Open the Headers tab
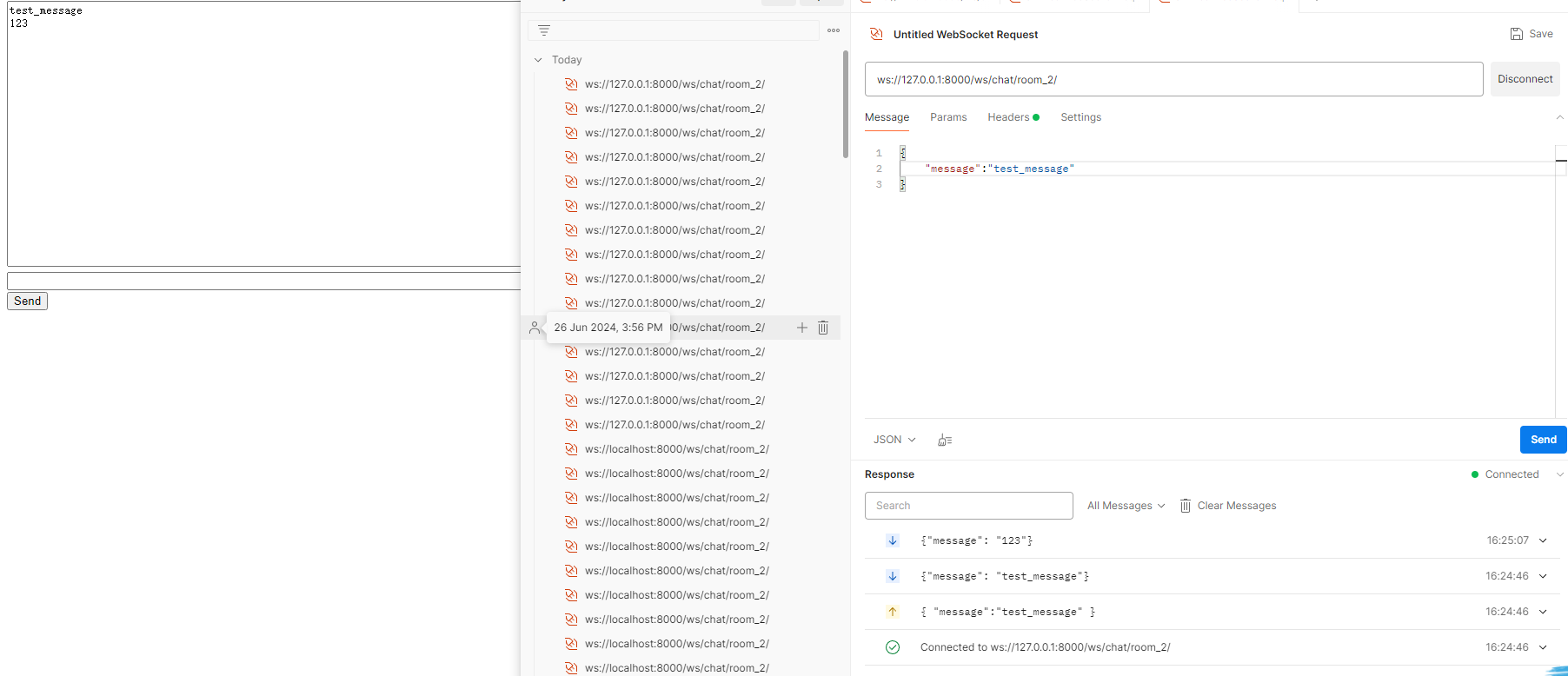Image resolution: width=1568 pixels, height=676 pixels. coord(1008,117)
